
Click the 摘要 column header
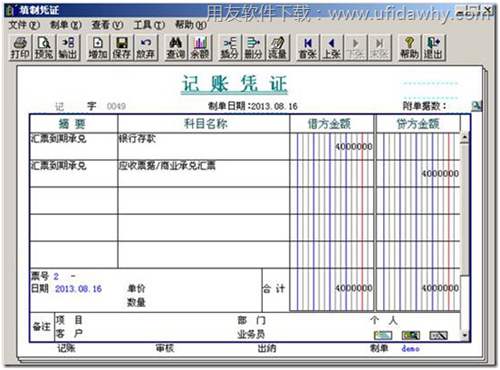73,124
